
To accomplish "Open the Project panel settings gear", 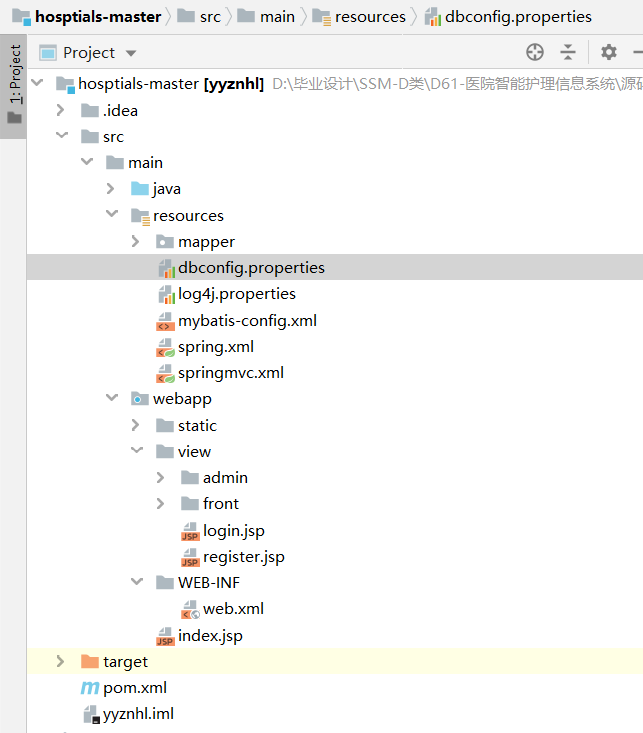I will 609,52.
